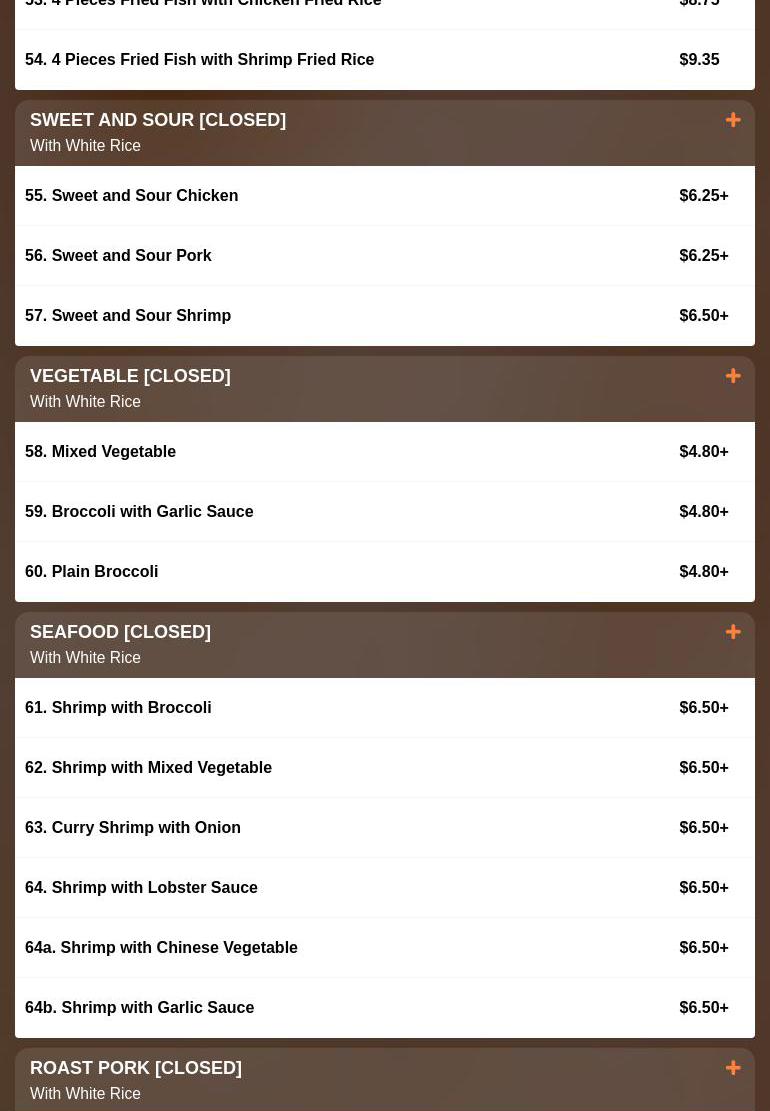This screenshot has height=1111, width=770.
Task: Choose 62. Shrimp with Mixed Vegetable
Action: 148,768
